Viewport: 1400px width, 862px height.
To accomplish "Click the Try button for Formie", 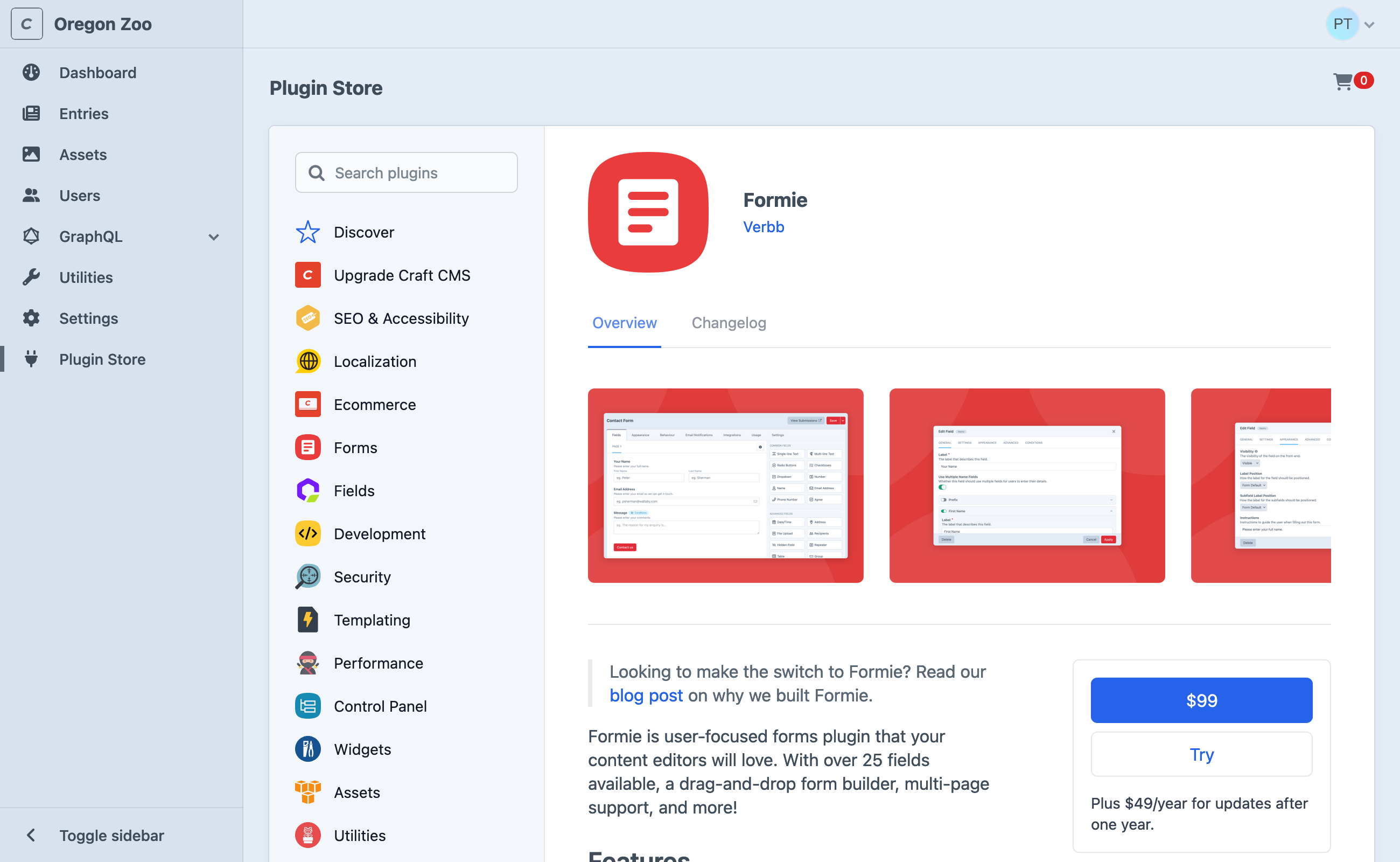I will [1201, 754].
